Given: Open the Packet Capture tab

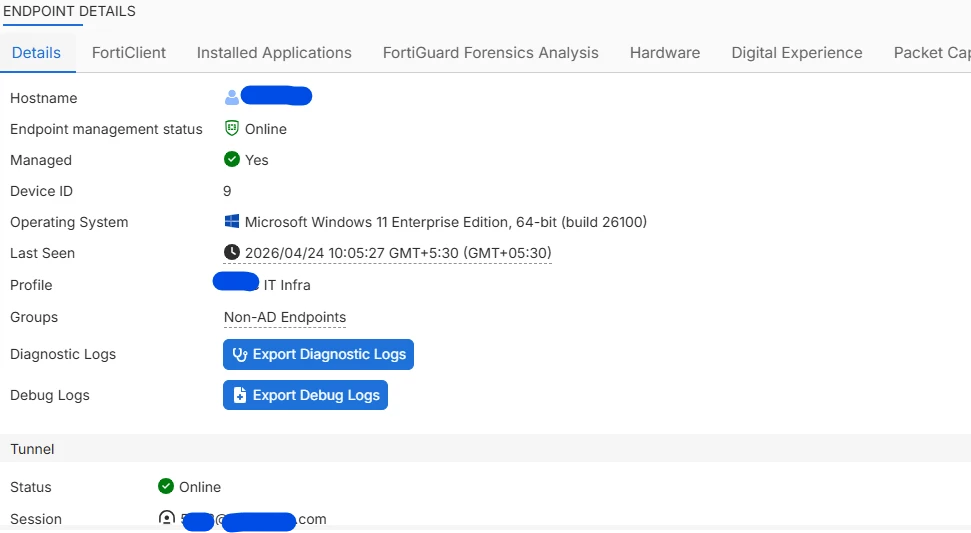Looking at the screenshot, I should 932,53.
